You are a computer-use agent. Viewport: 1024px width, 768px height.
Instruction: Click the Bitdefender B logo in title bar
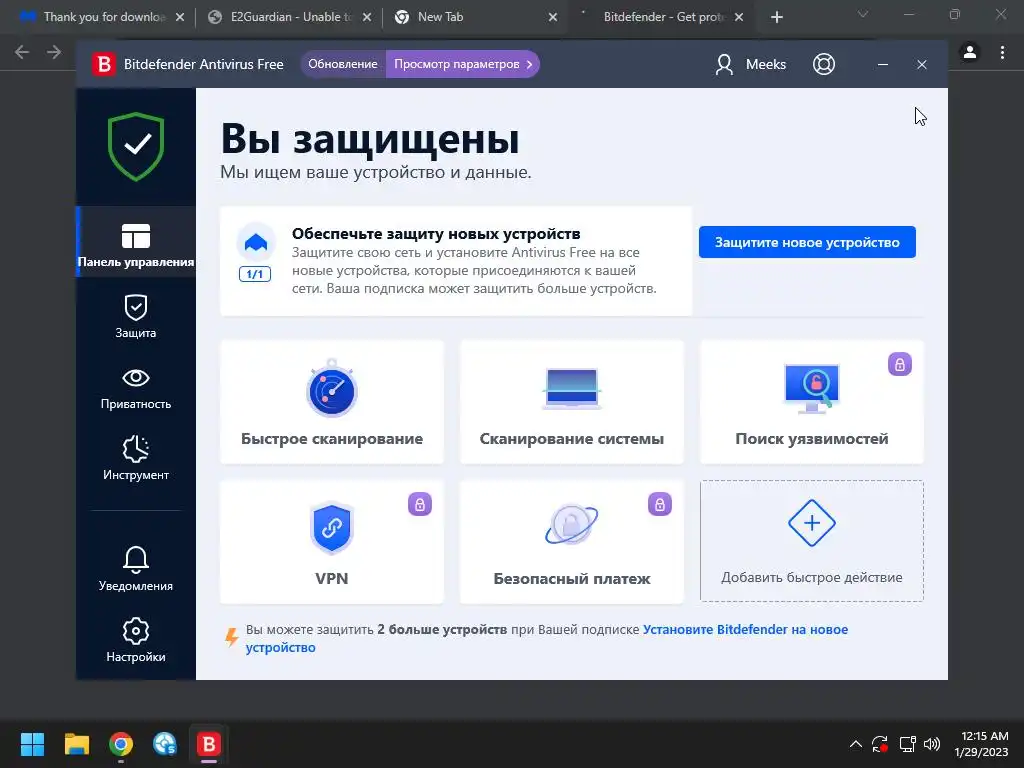pos(103,64)
